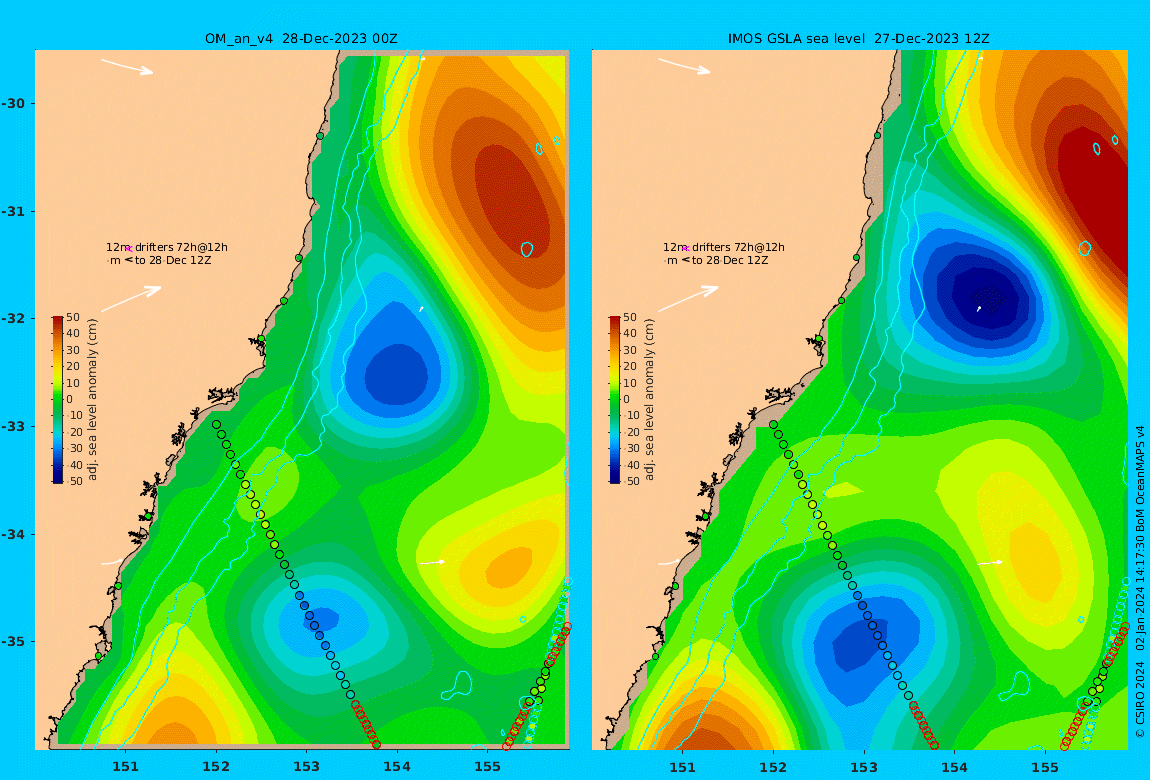The width and height of the screenshot is (1150, 780).
Task: Click the northernmost green coastal dot in OM_an_v4 map
Action: click(320, 136)
